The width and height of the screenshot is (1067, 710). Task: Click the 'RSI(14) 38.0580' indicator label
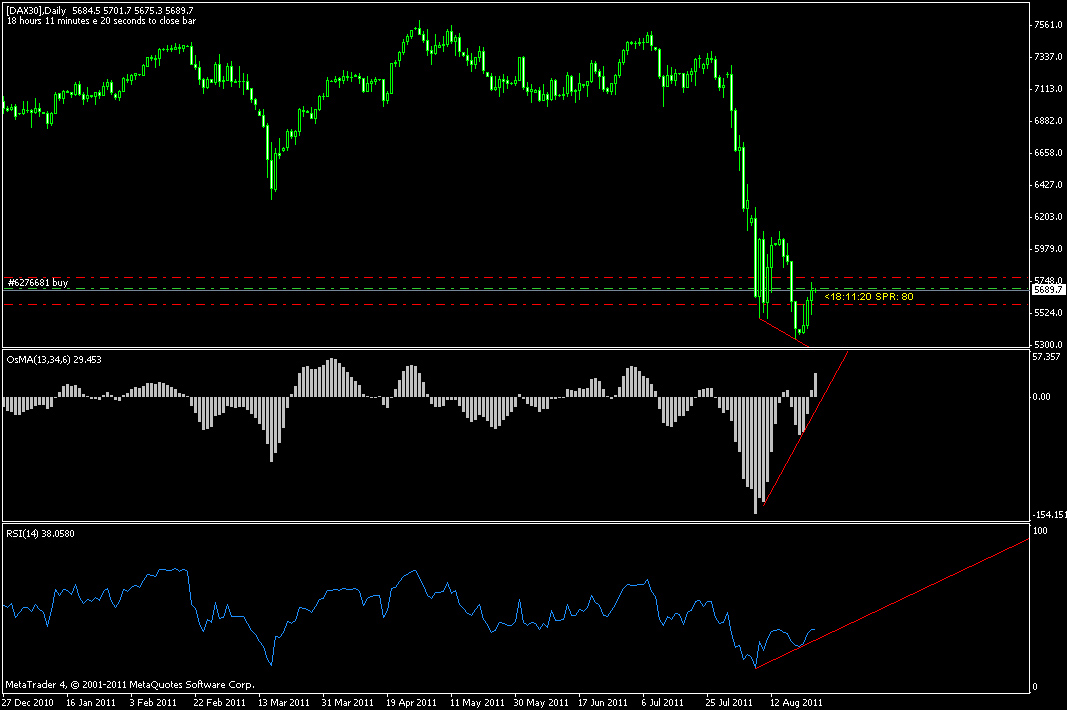(x=40, y=534)
